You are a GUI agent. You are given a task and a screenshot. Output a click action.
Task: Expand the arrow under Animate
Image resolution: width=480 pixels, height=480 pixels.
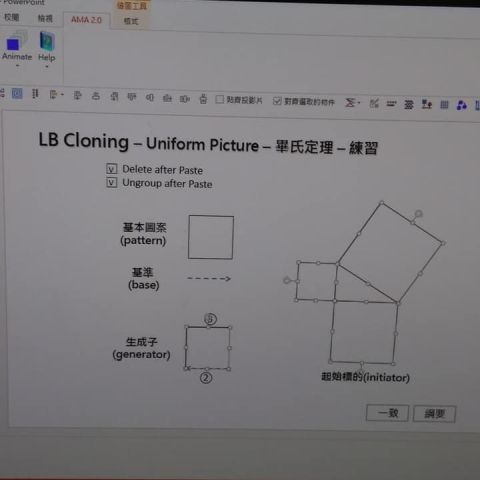[17, 66]
